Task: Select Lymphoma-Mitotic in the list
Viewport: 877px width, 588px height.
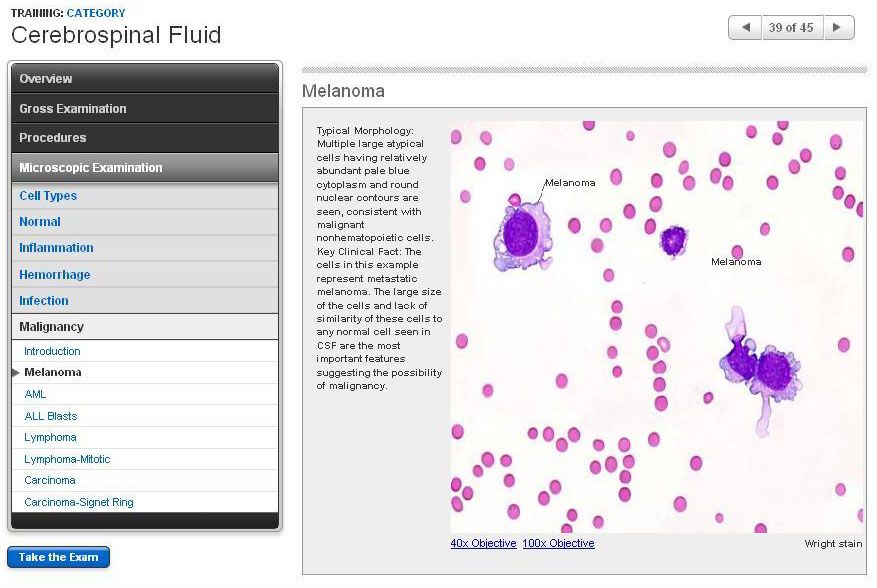Action: point(67,459)
